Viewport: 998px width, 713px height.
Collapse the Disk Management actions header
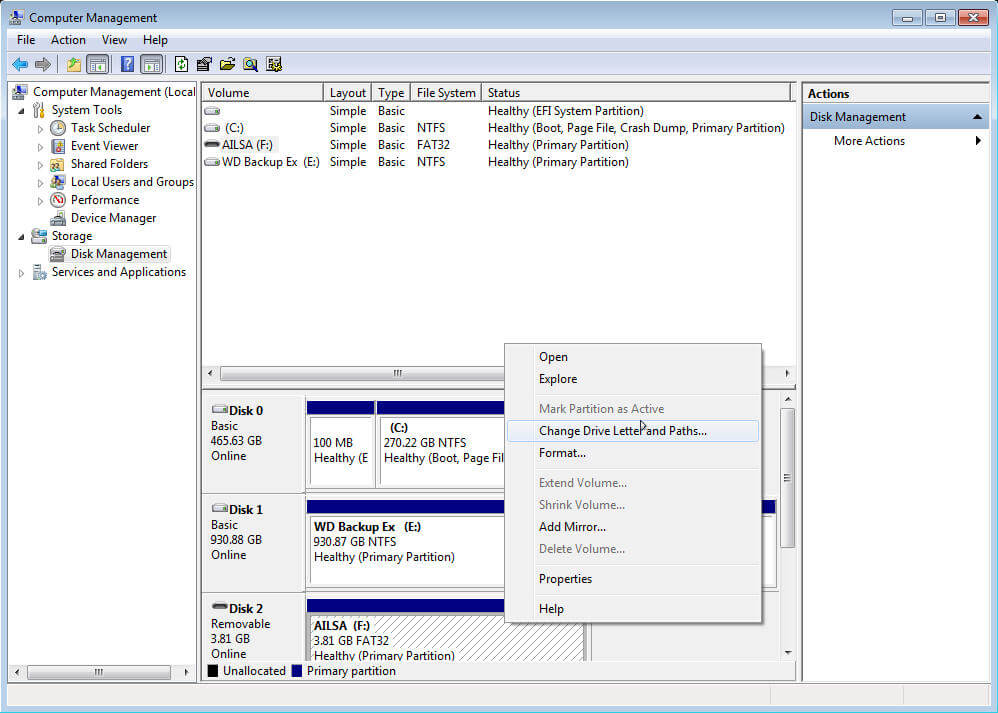pos(977,117)
